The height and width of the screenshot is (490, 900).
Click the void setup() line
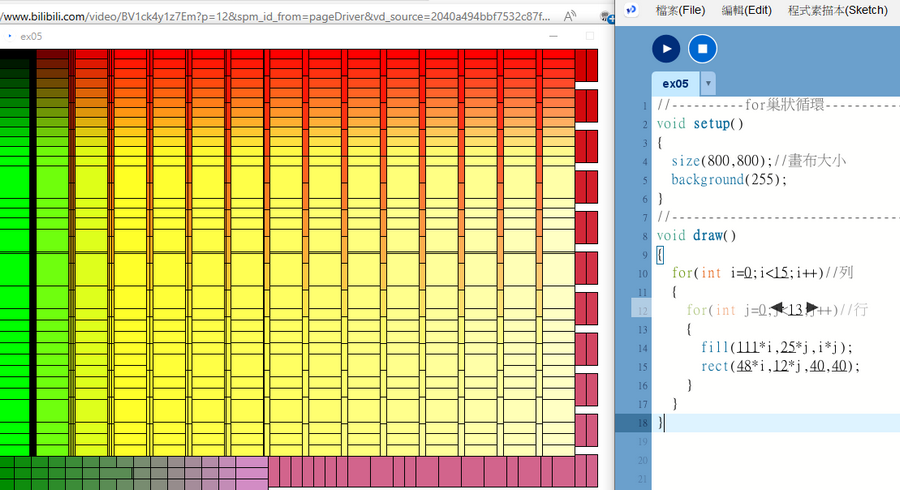click(700, 123)
